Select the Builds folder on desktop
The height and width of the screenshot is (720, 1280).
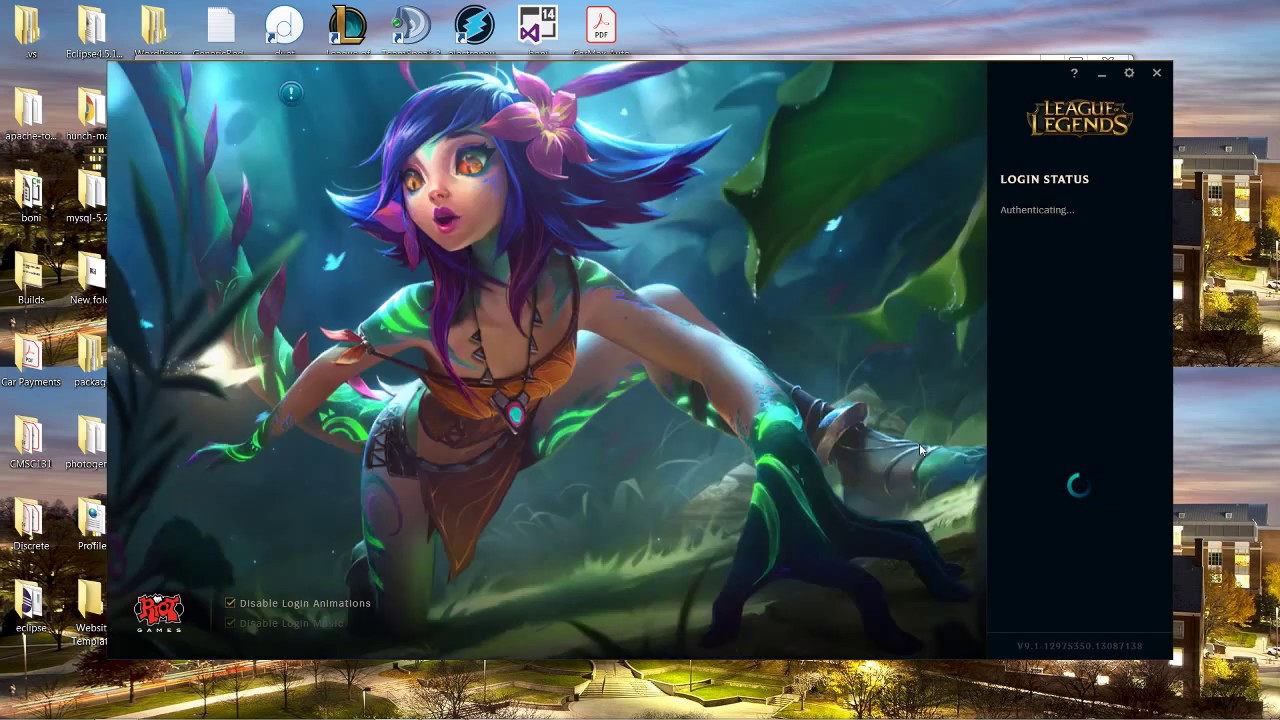[30, 278]
